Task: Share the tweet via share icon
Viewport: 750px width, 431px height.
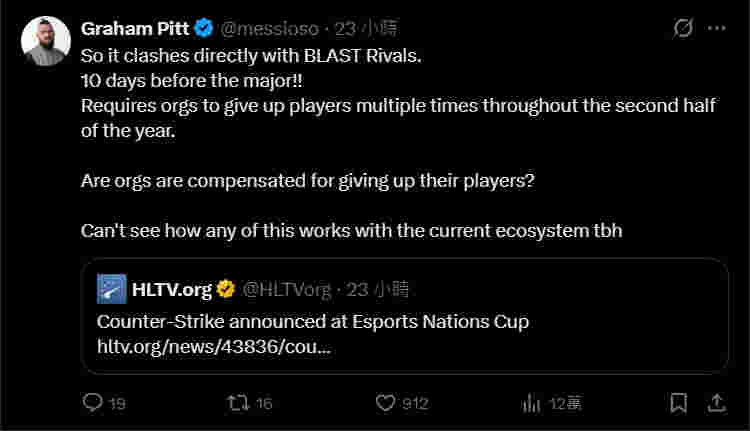Action: (716, 403)
